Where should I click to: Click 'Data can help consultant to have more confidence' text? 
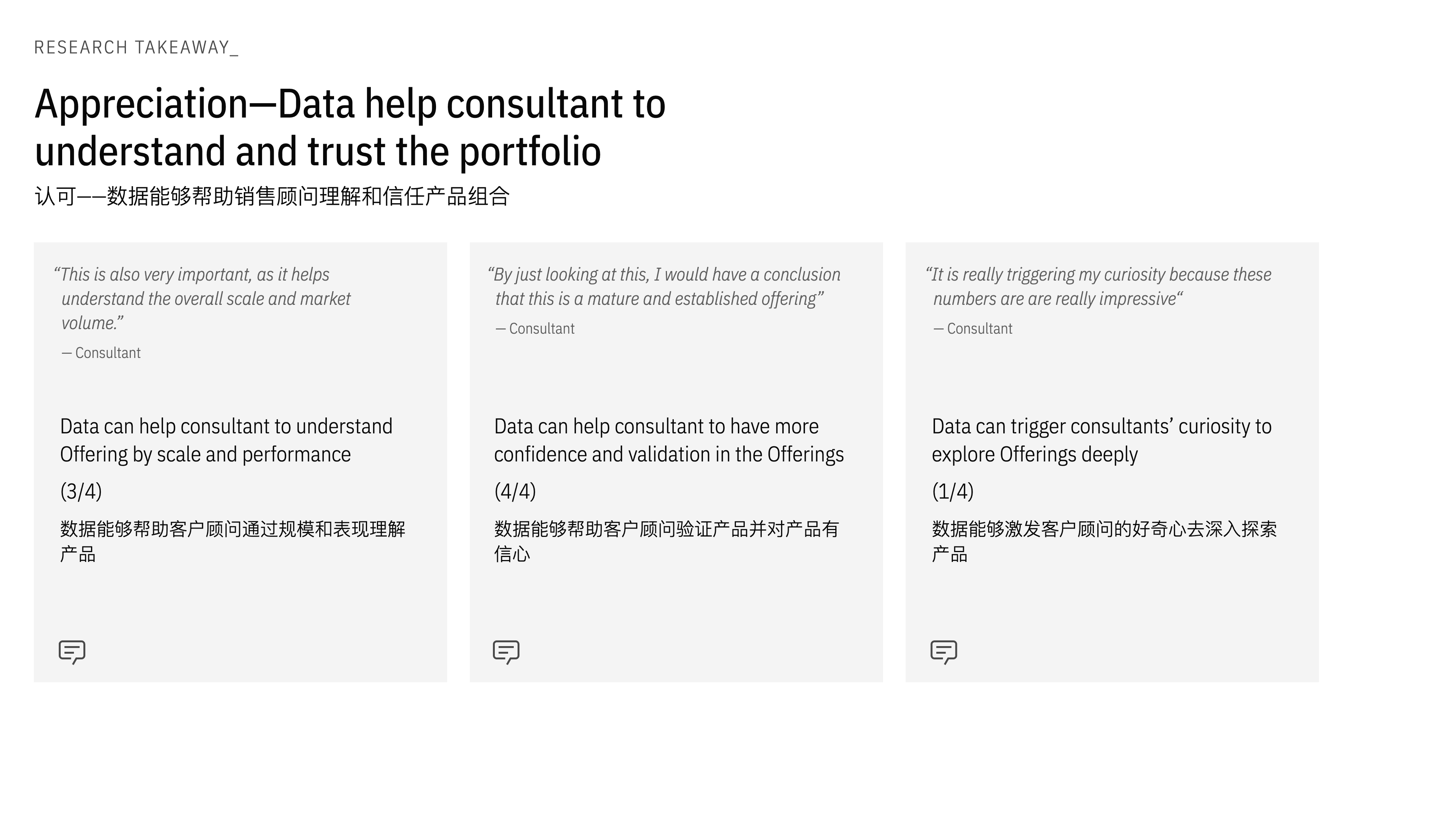coord(668,440)
